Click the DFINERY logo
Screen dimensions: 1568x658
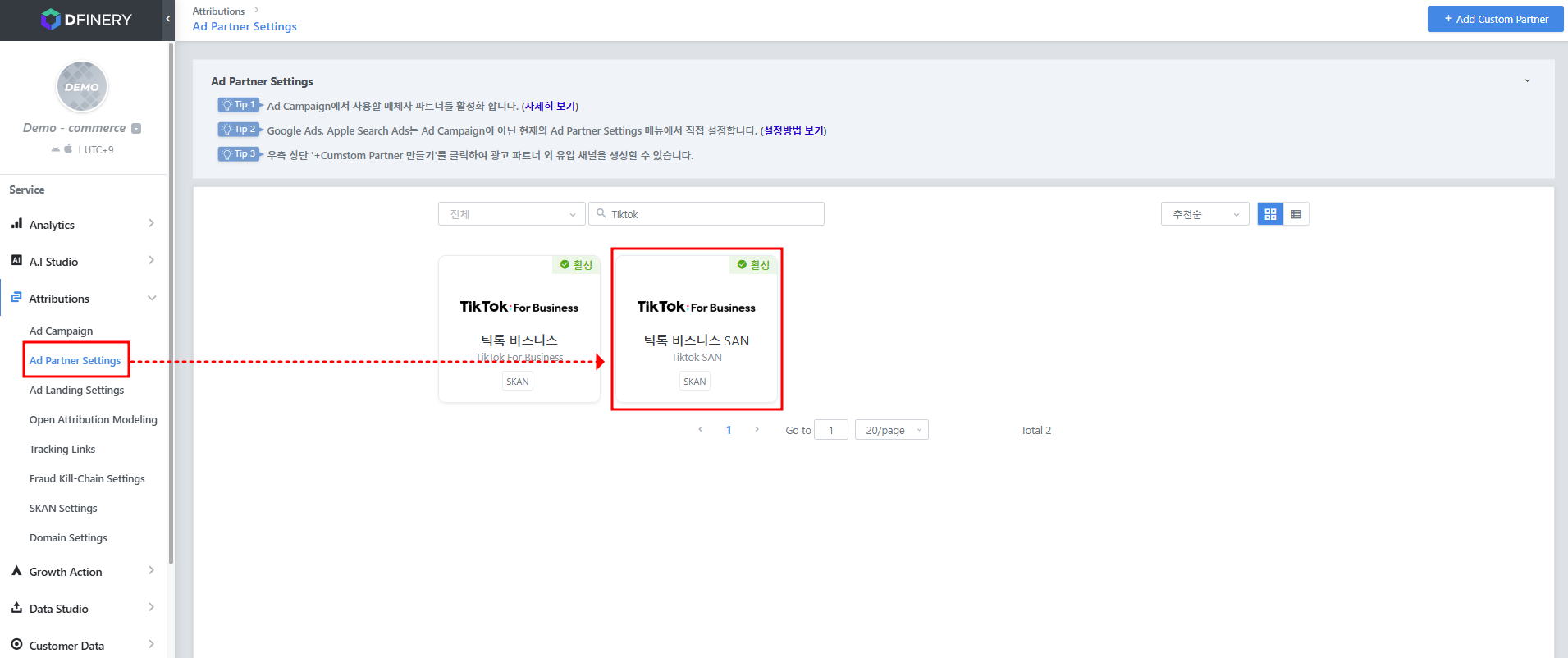click(x=86, y=20)
